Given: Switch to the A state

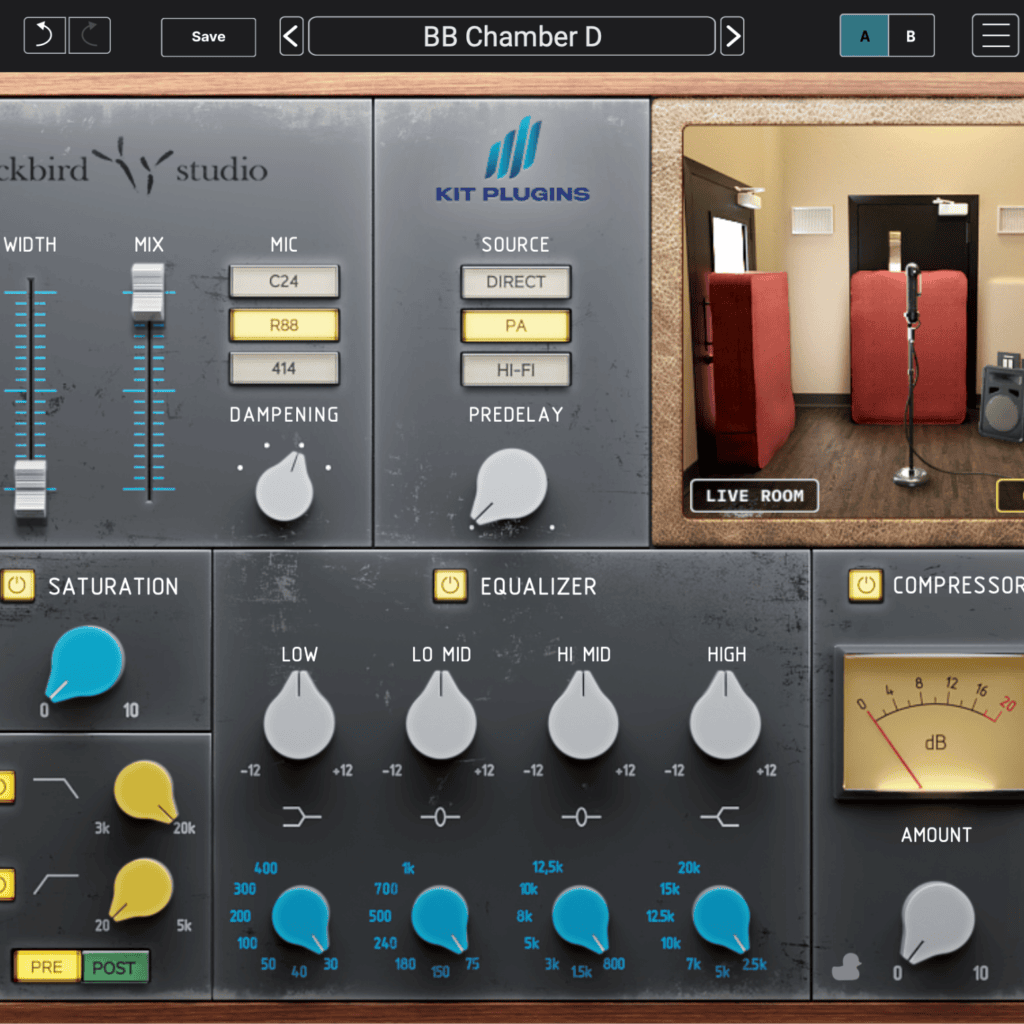Looking at the screenshot, I should pyautogui.click(x=864, y=36).
